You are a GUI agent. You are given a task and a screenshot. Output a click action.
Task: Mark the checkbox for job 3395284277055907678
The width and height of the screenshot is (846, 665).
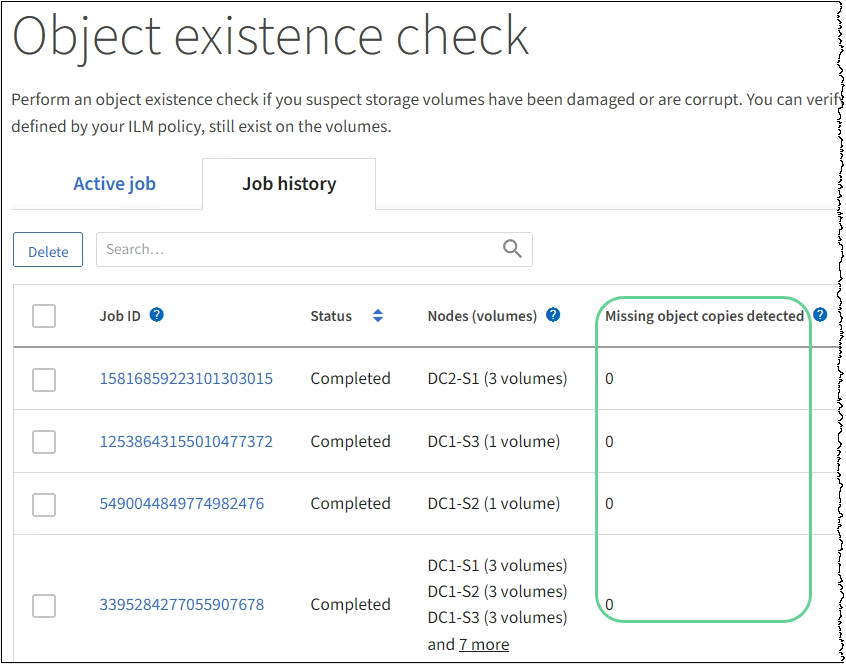44,605
